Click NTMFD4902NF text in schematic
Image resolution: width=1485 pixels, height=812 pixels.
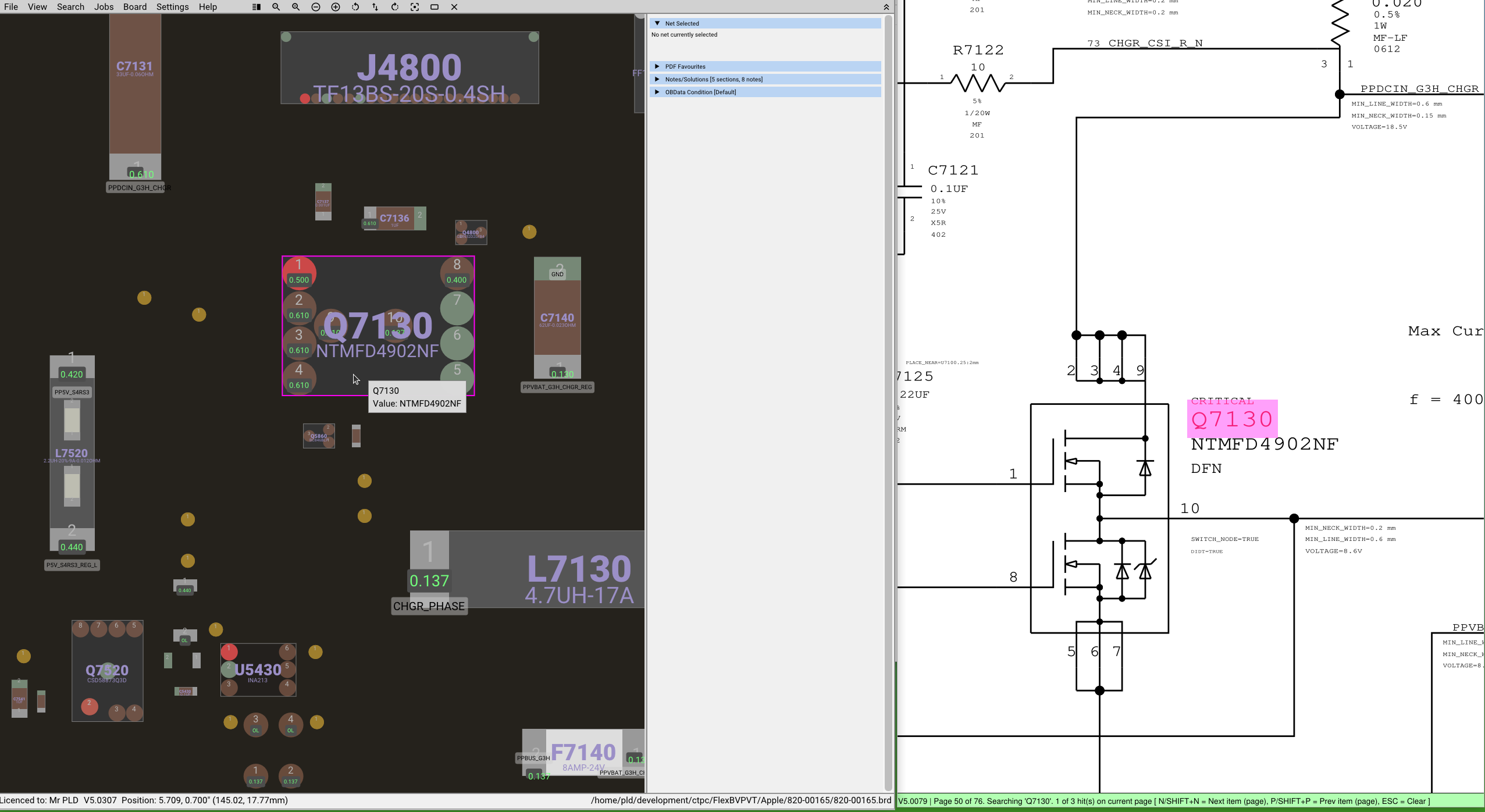click(1265, 444)
